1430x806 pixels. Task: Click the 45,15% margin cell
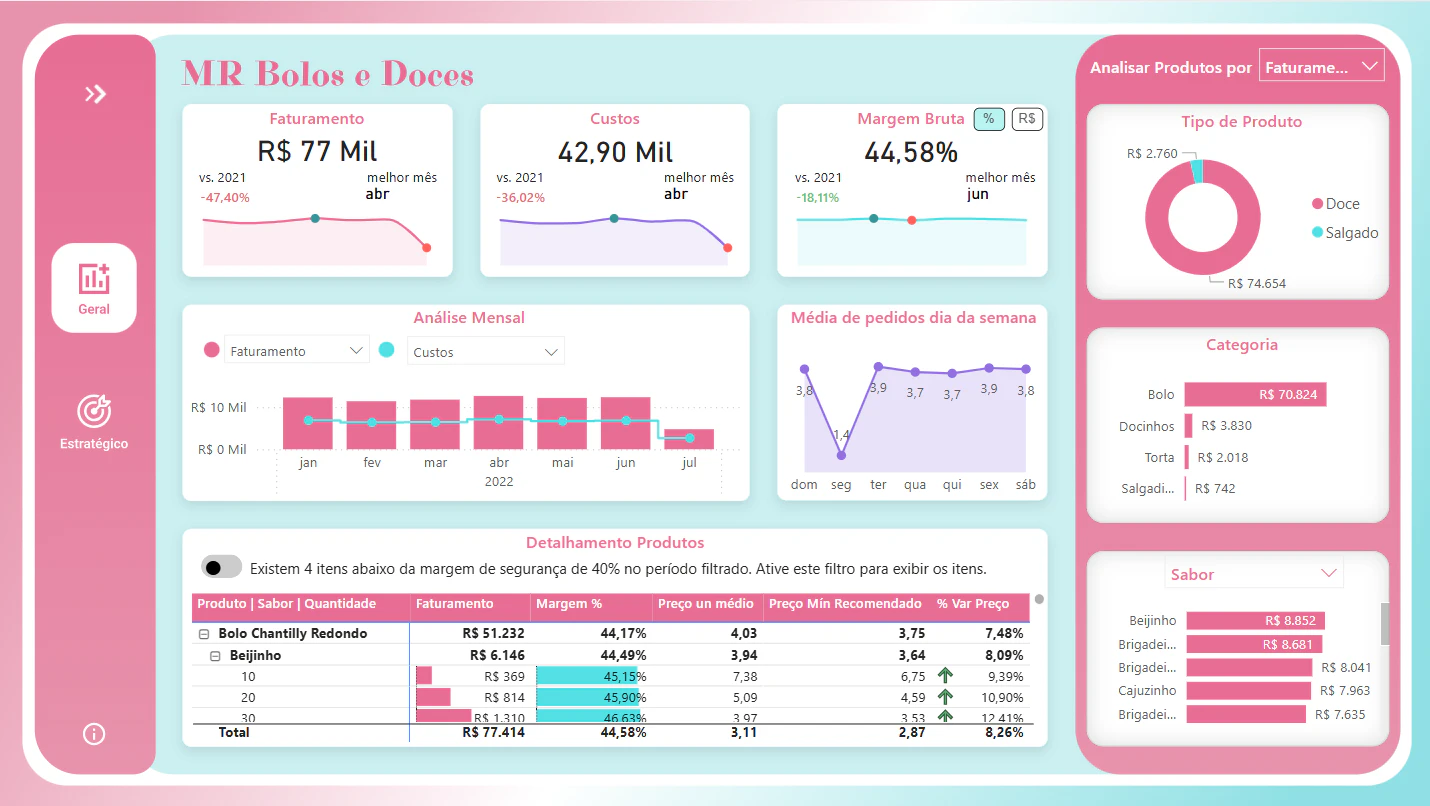(x=592, y=677)
